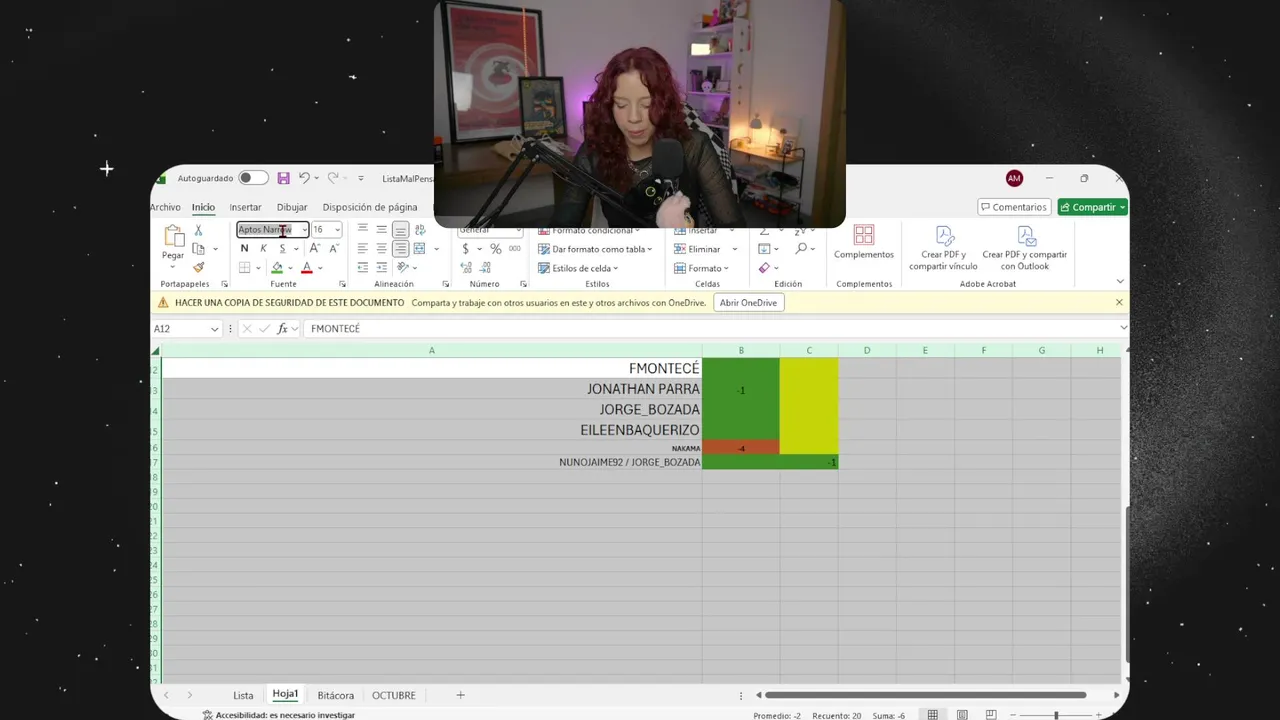Viewport: 1280px width, 720px height.
Task: Open font color dropdown arrow
Action: (x=320, y=268)
